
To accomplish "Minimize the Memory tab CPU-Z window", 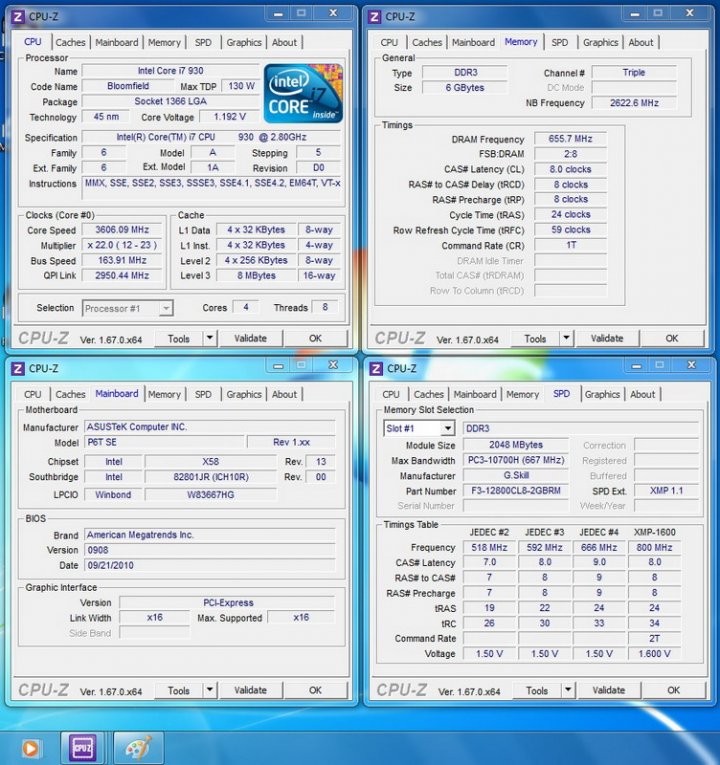I will [635, 13].
